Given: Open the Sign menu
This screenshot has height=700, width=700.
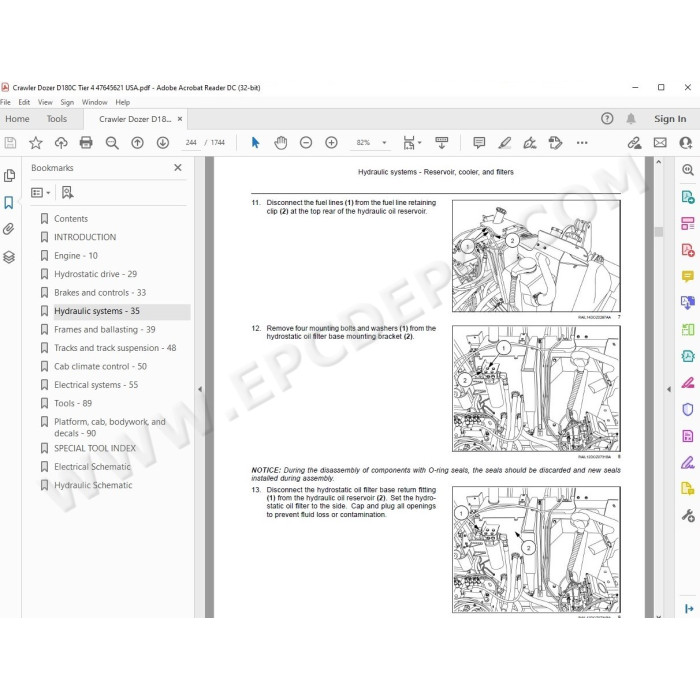Looking at the screenshot, I should (x=67, y=102).
